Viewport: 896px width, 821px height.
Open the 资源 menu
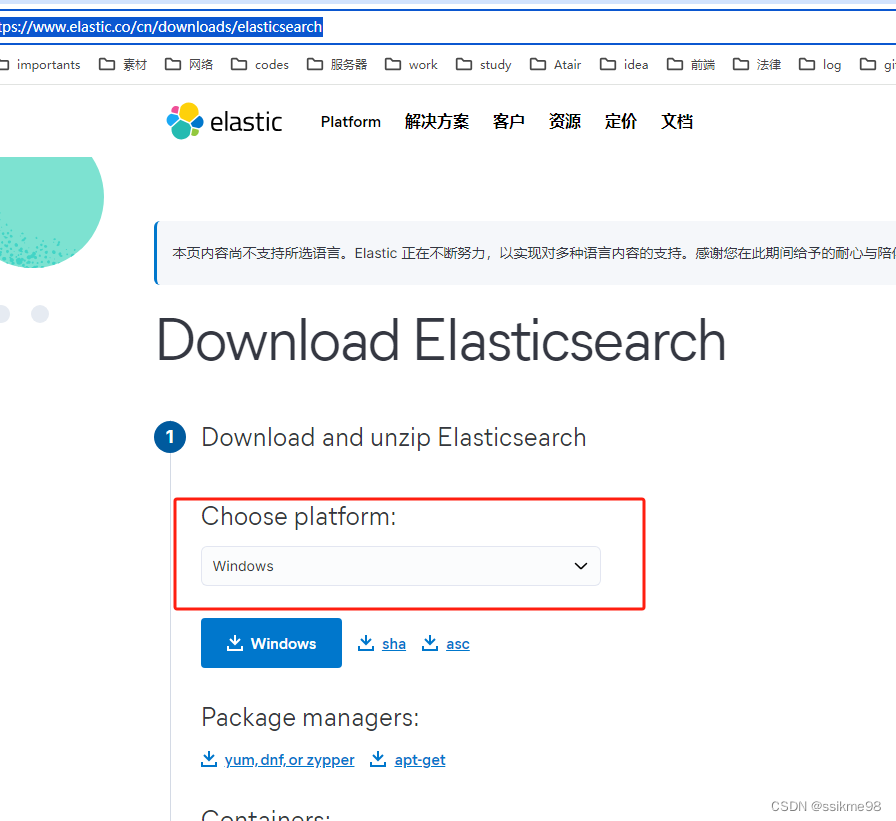[565, 122]
